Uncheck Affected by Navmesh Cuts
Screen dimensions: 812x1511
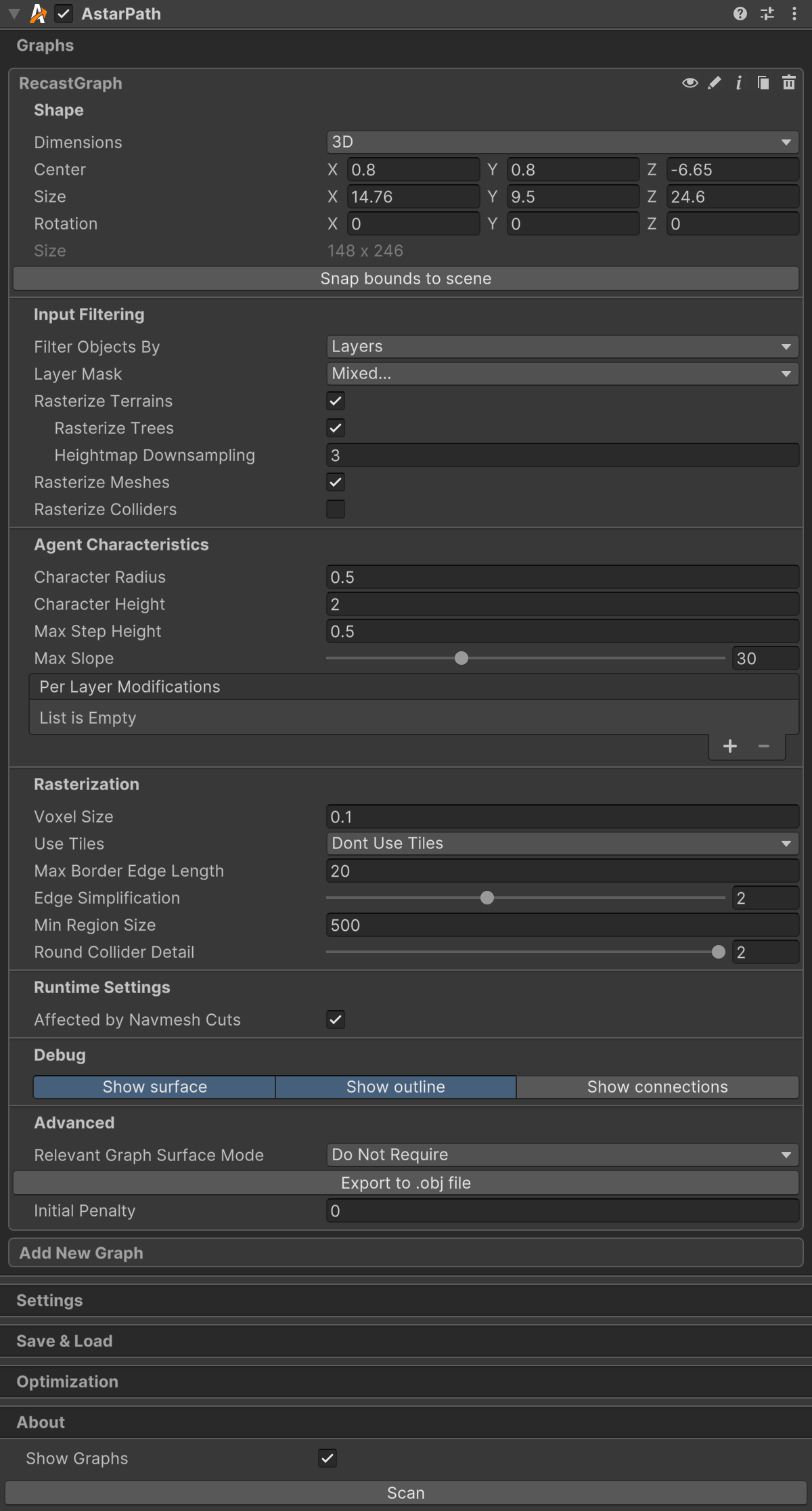[x=336, y=1020]
